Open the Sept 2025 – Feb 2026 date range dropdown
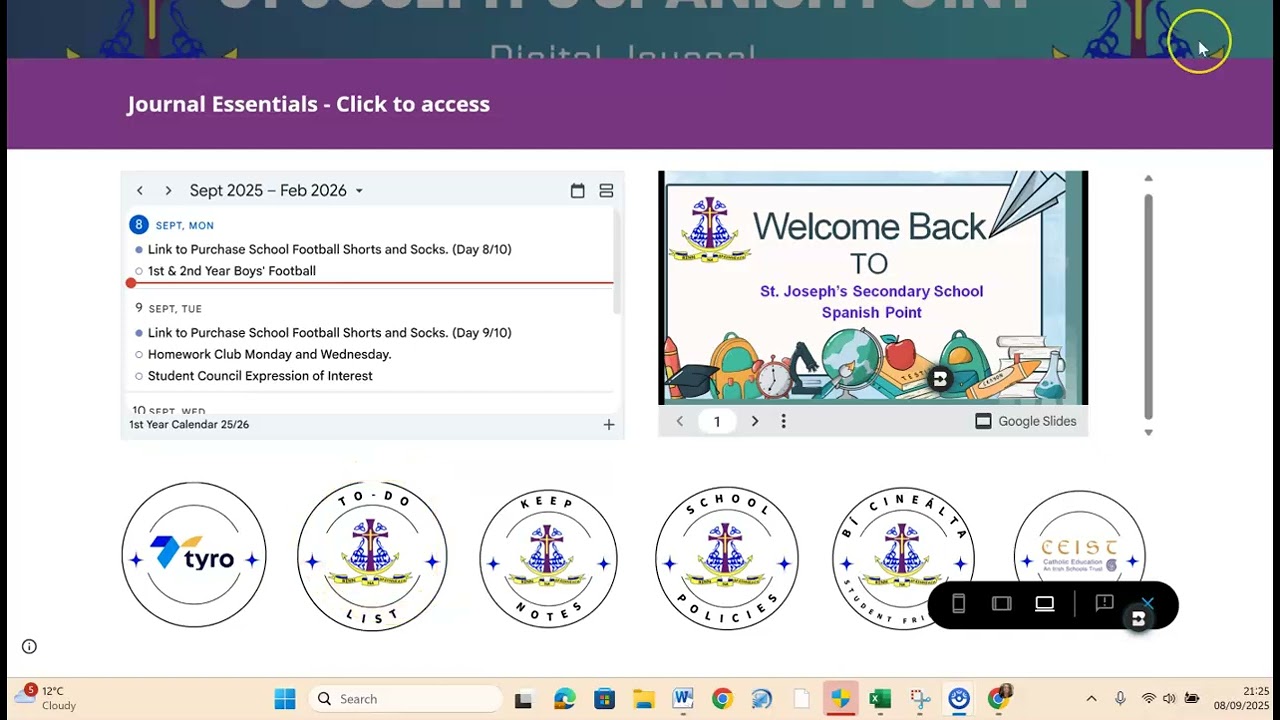Viewport: 1280px width, 720px height. pyautogui.click(x=276, y=191)
